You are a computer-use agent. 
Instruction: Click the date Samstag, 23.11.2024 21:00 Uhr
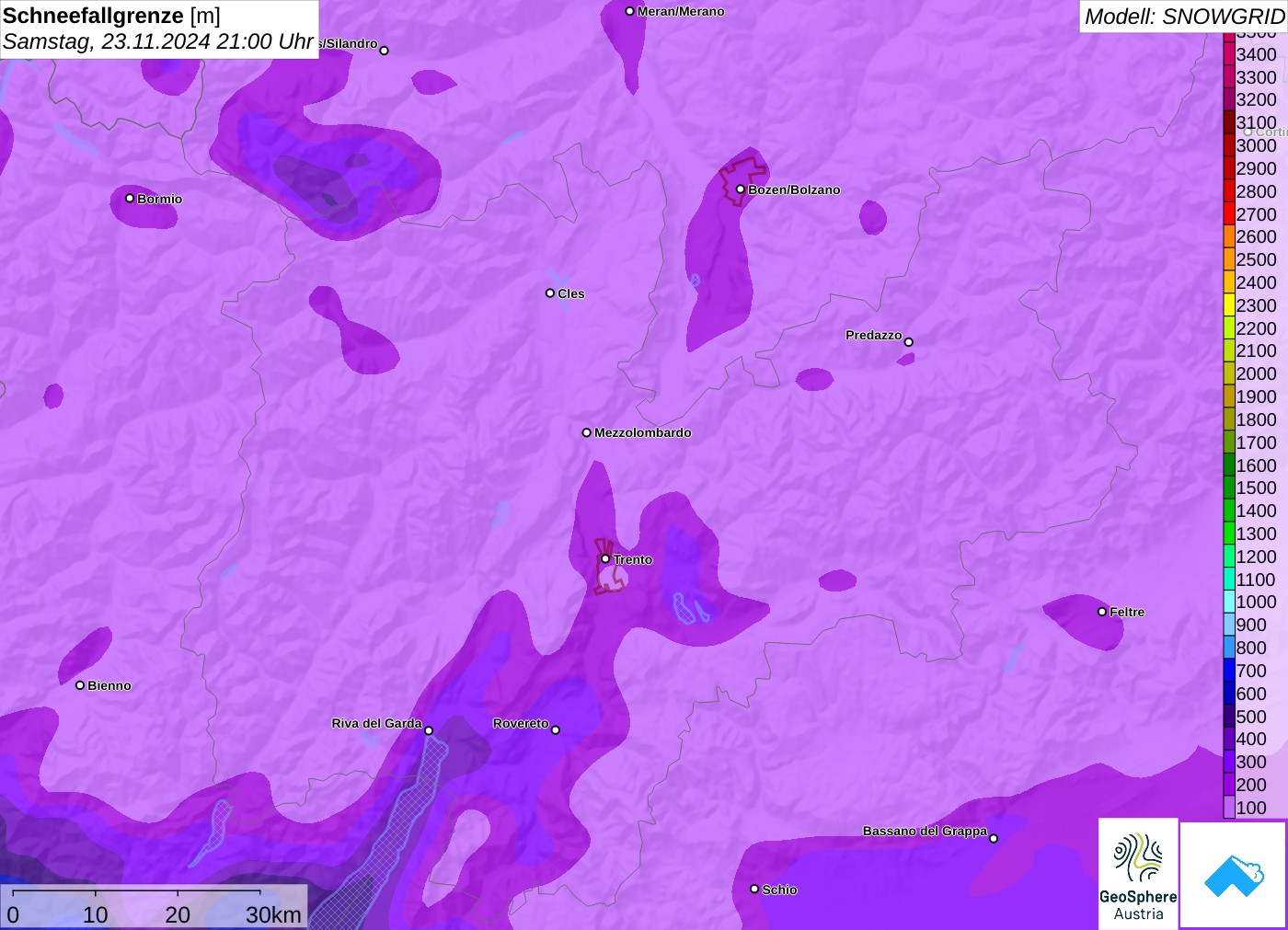tap(158, 41)
